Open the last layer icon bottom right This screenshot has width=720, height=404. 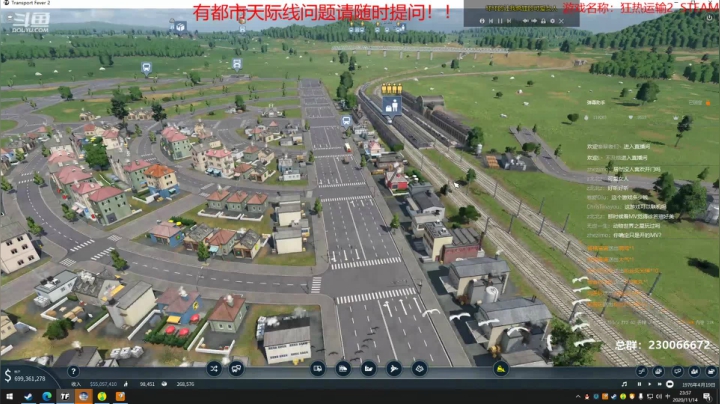(x=710, y=371)
